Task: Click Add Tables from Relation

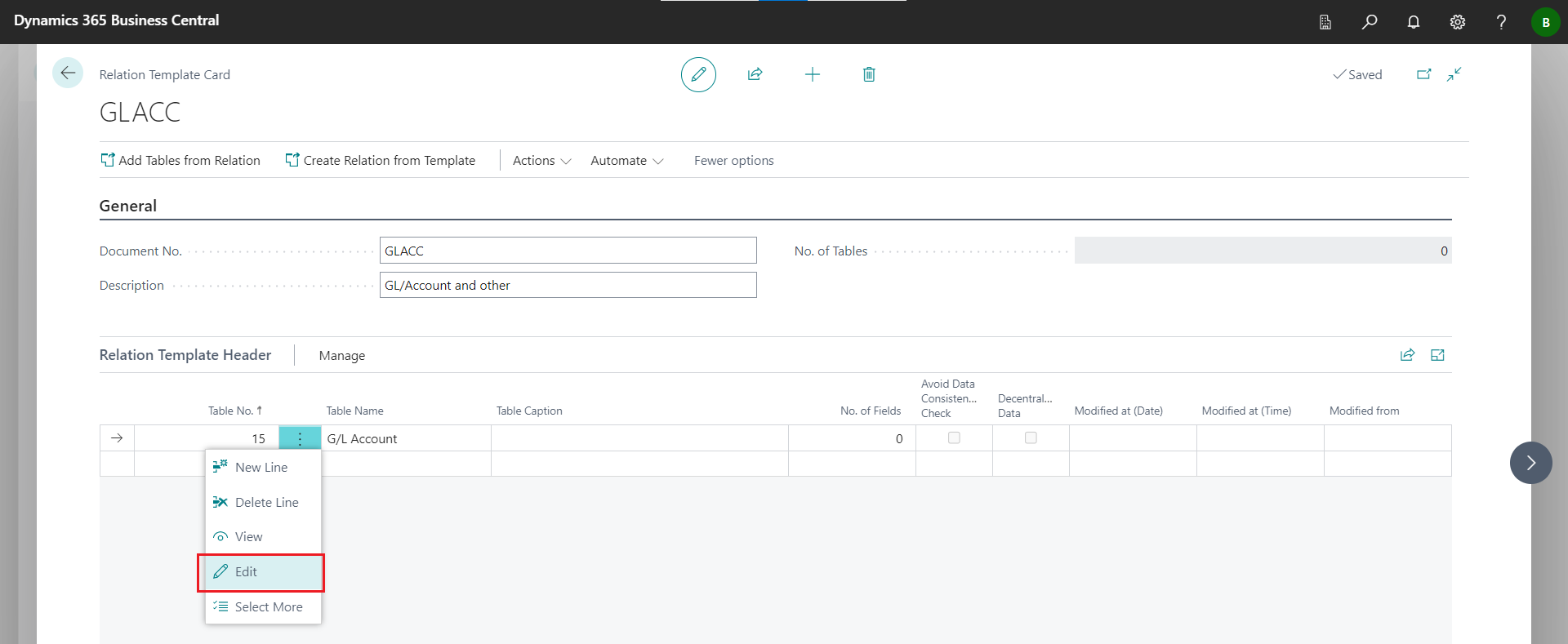Action: tap(180, 161)
